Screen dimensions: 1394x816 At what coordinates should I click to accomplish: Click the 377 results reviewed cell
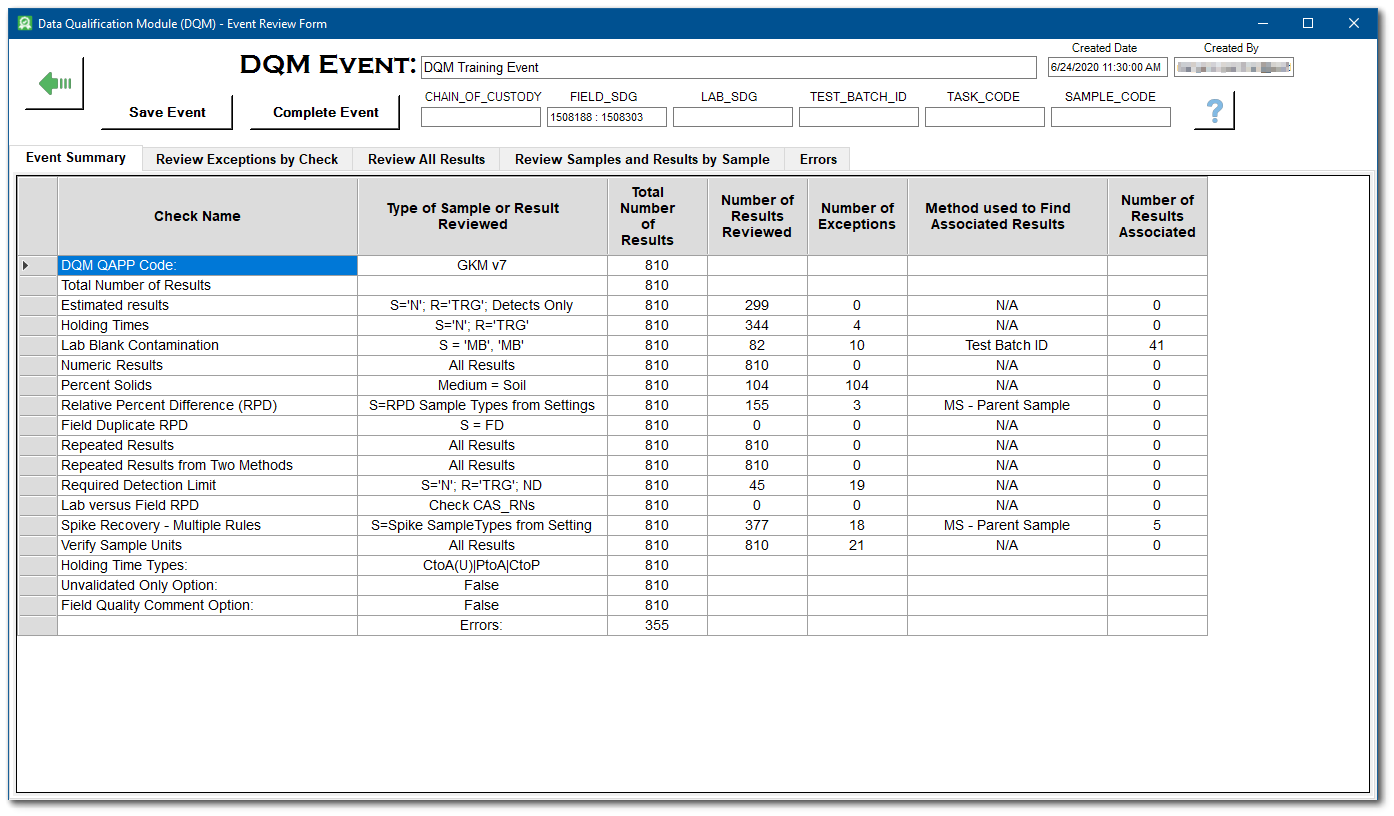(757, 525)
